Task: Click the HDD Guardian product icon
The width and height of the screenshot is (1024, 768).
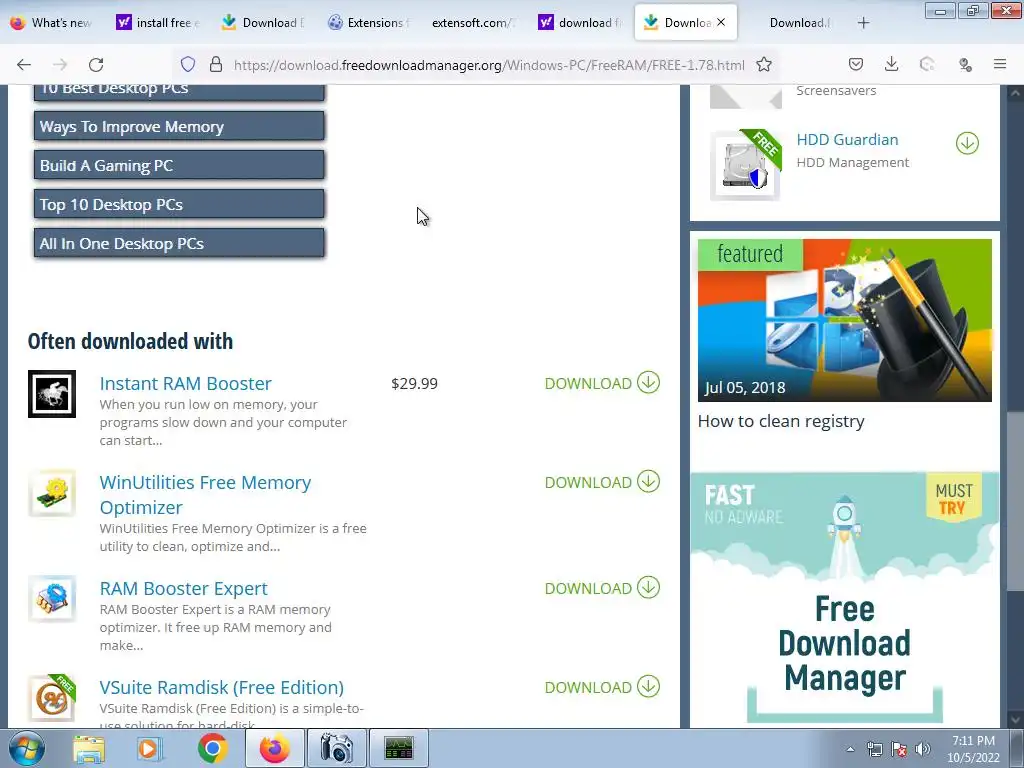Action: tap(745, 165)
